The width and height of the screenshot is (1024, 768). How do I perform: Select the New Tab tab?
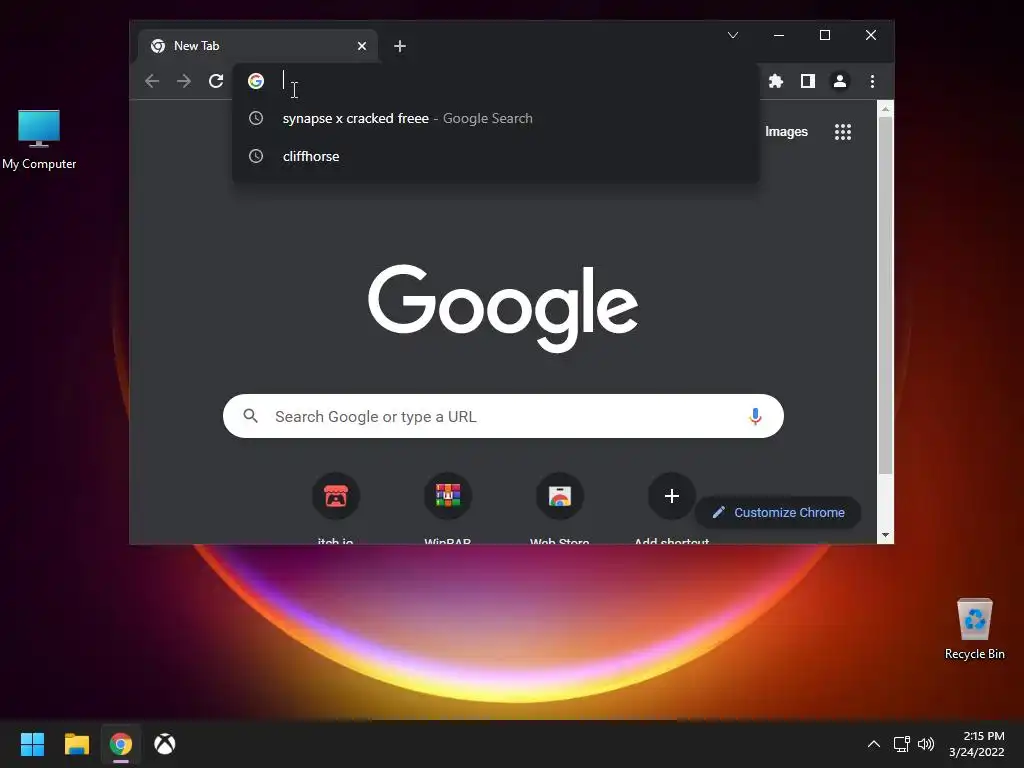258,46
